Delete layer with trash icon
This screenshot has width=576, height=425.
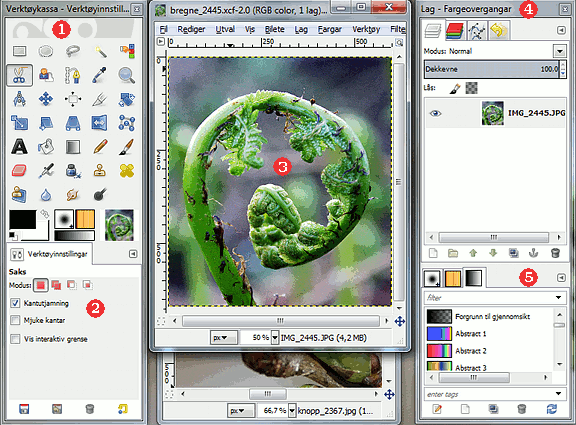click(555, 253)
